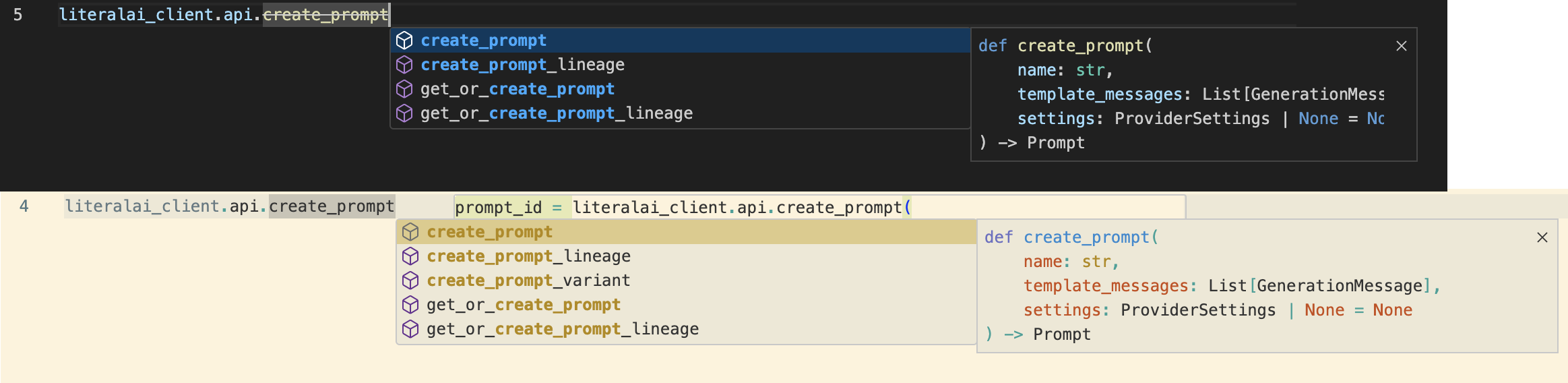Click cube icon beside get_or_create_prompt in dark list
Screen dimensions: 1568x383
coord(404,89)
